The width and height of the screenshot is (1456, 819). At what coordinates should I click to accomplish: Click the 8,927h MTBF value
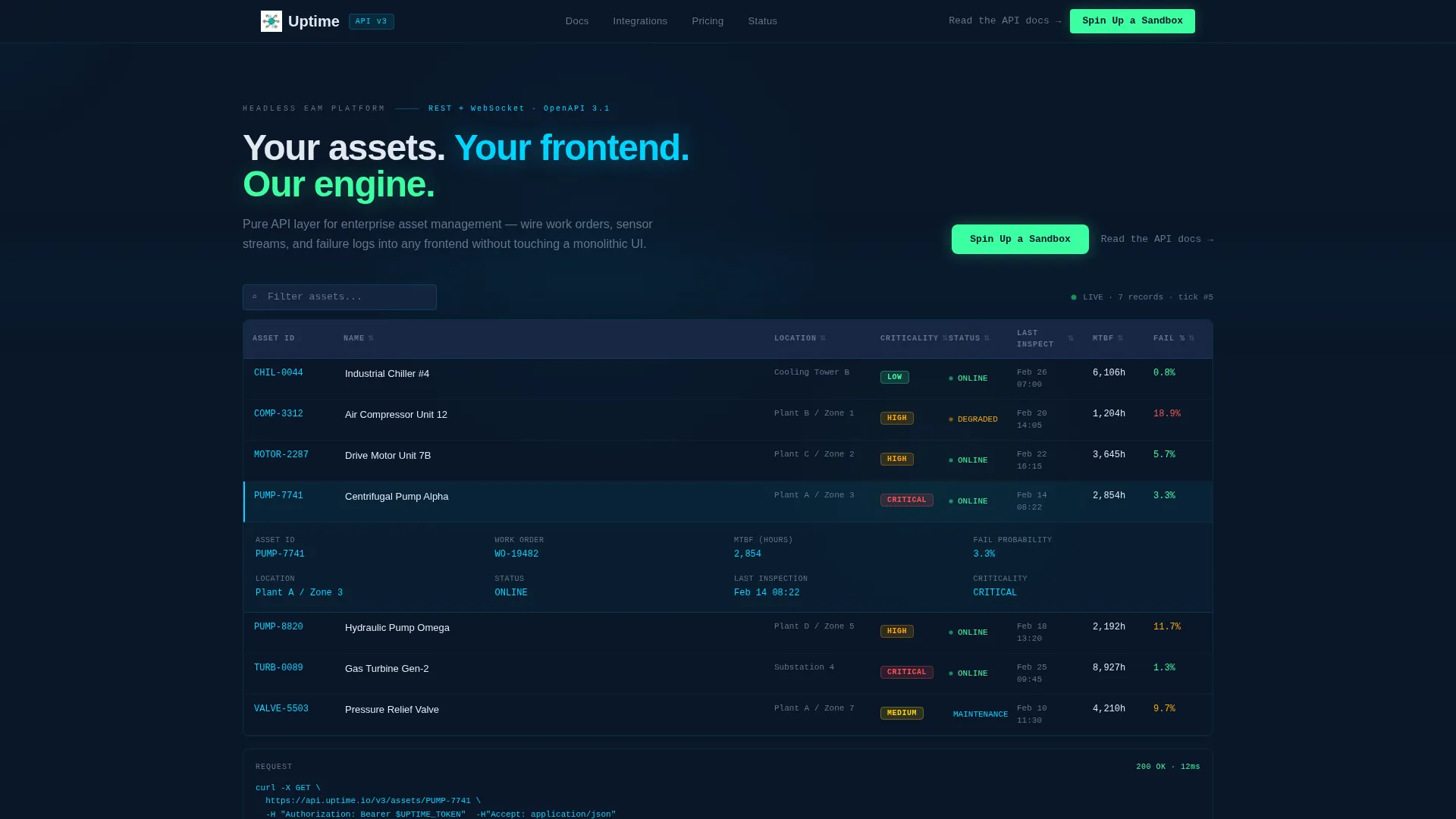pos(1109,668)
